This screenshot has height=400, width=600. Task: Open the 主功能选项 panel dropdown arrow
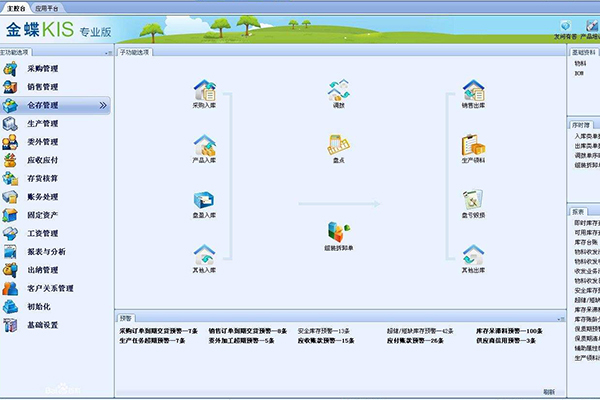coord(108,53)
